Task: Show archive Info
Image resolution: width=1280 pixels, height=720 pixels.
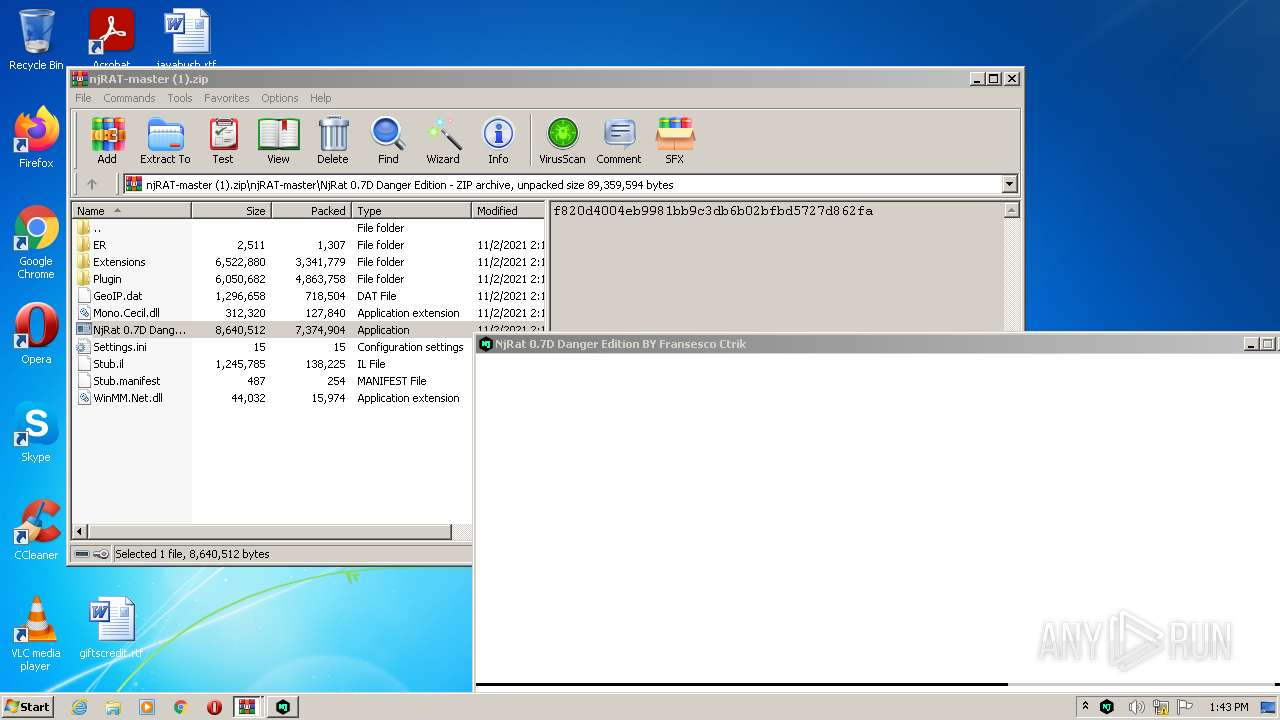Action: 498,141
